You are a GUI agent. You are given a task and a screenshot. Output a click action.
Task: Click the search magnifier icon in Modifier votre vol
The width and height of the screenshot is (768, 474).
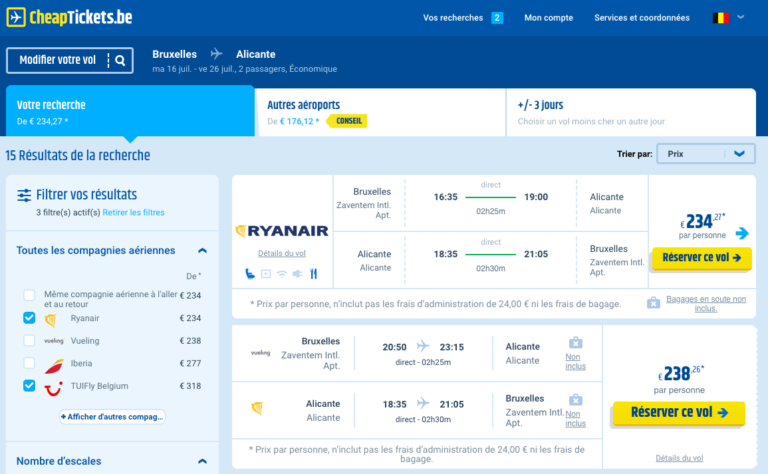pyautogui.click(x=120, y=60)
